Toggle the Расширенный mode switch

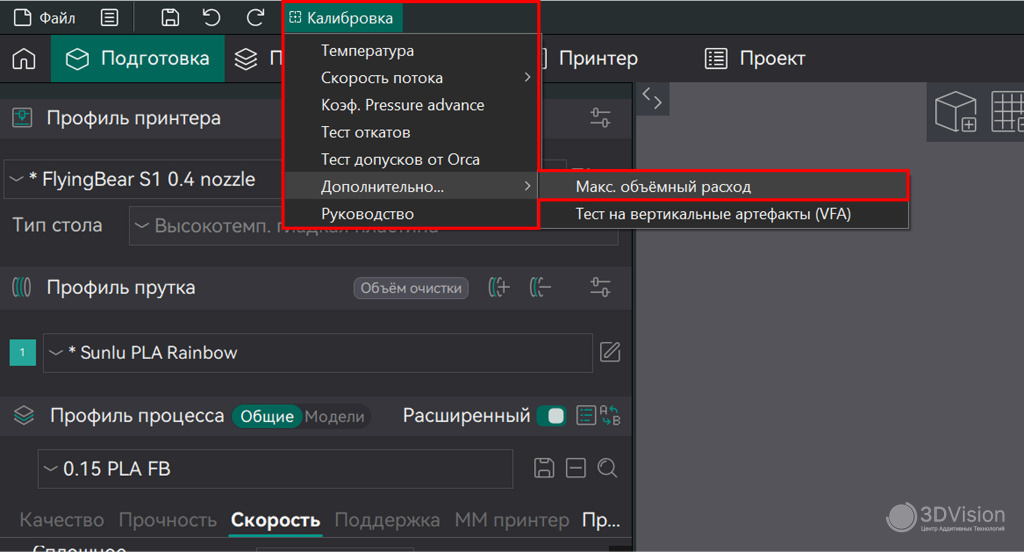click(x=552, y=416)
